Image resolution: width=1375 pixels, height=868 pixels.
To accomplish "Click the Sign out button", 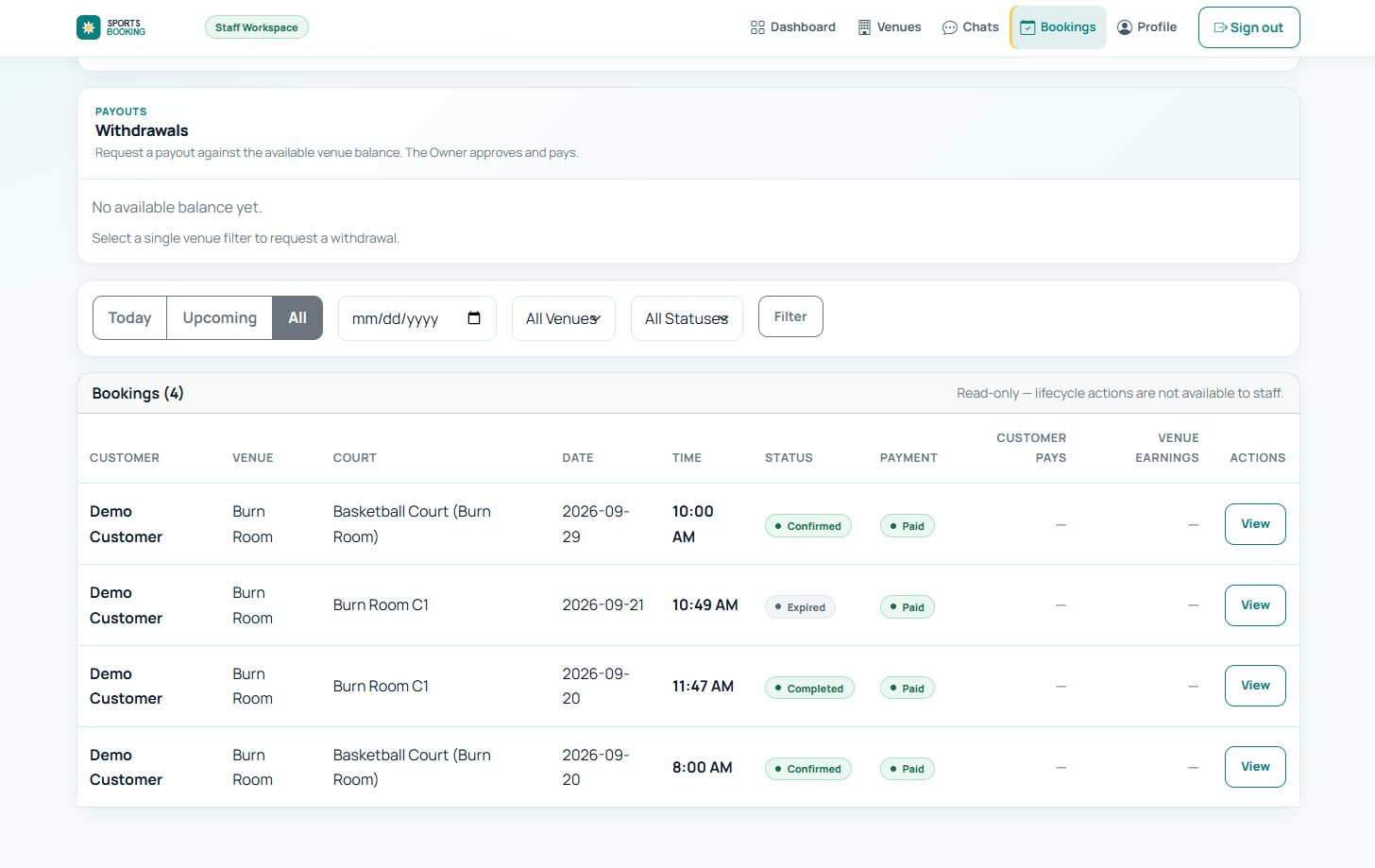I will [1249, 27].
